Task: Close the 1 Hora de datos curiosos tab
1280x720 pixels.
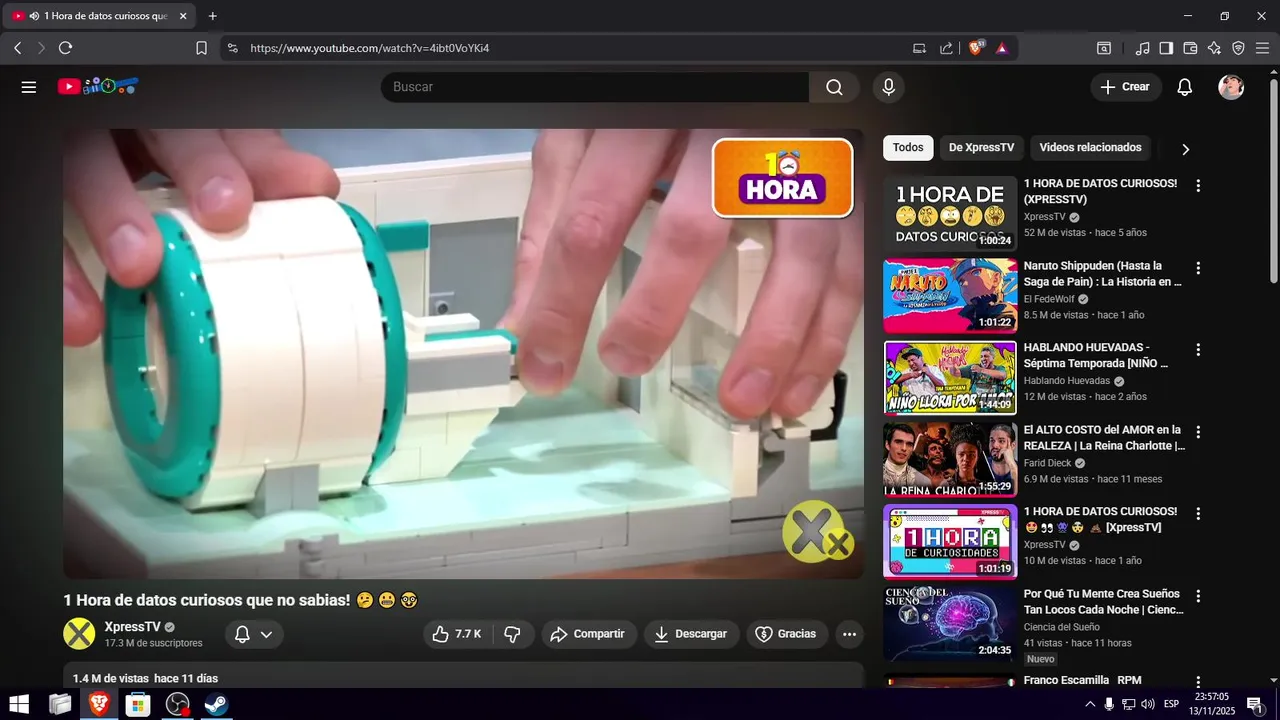Action: point(183,16)
